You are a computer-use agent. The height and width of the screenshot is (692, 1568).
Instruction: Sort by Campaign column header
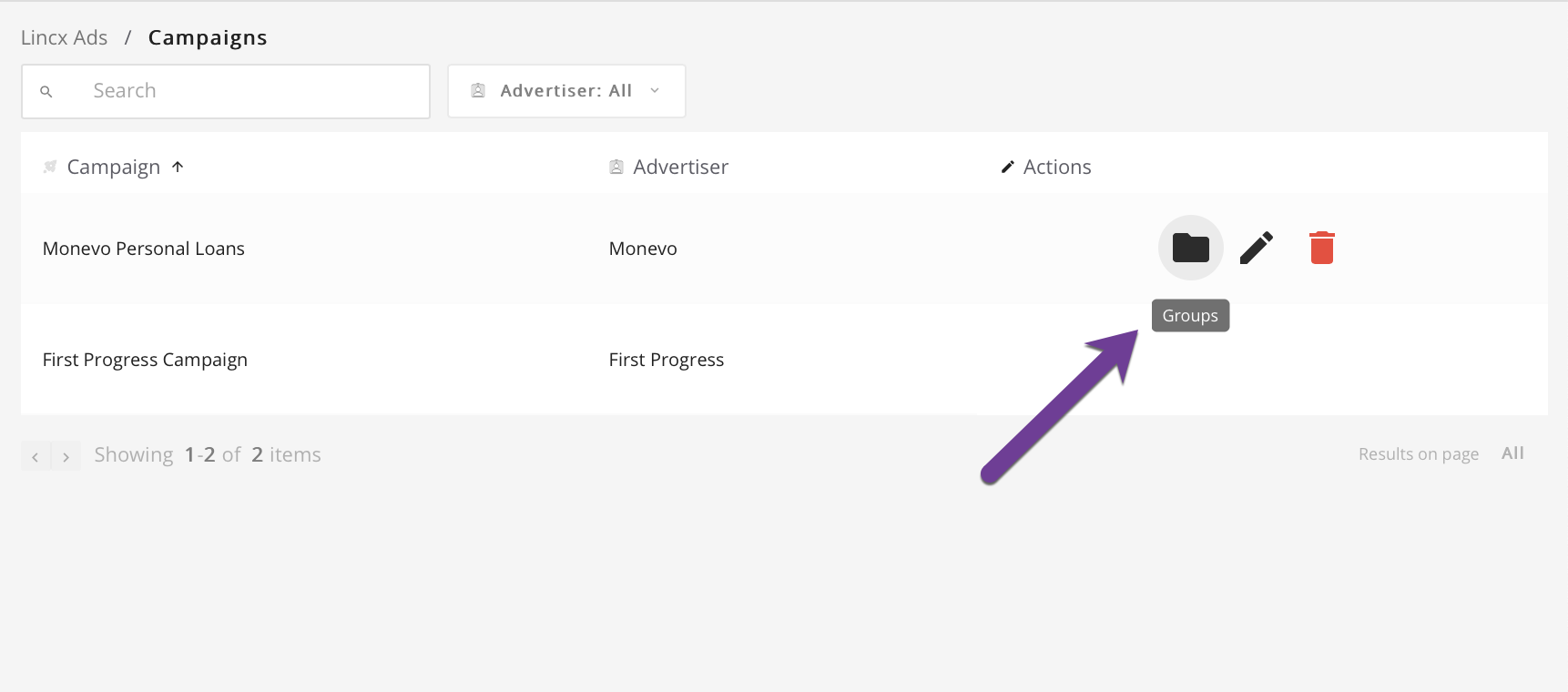(114, 167)
